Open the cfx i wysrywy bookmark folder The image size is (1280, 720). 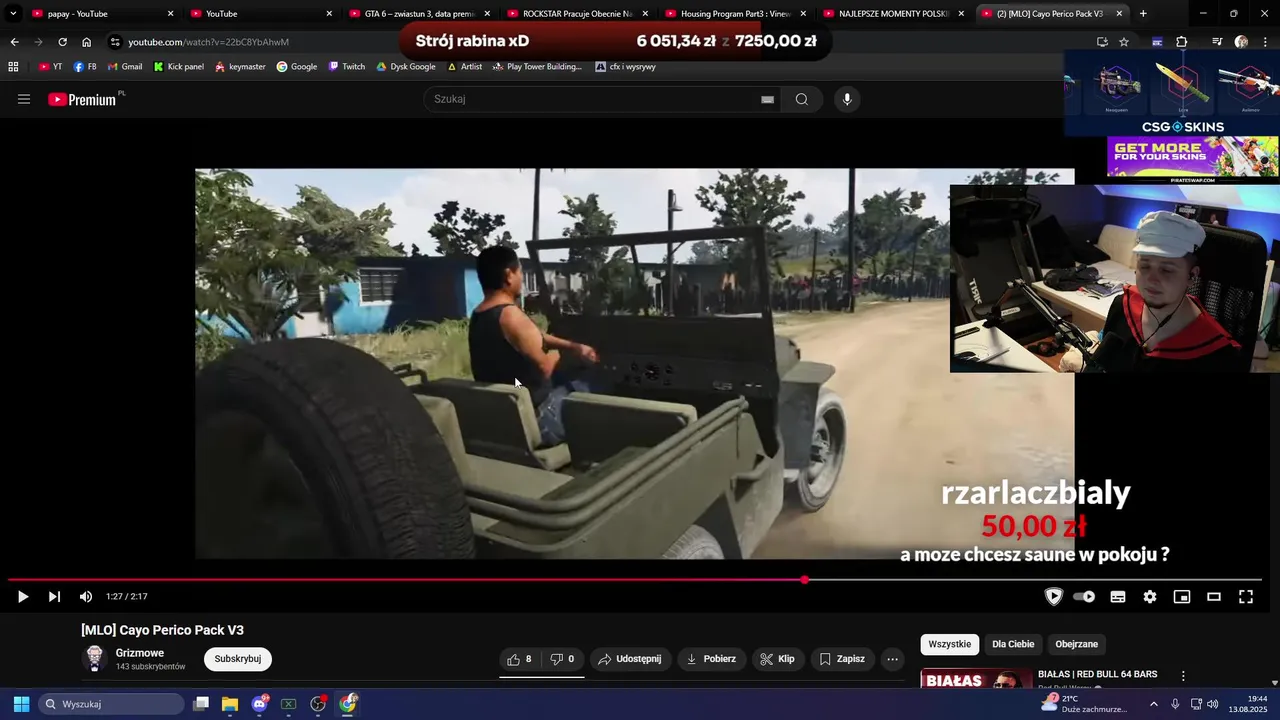[626, 67]
